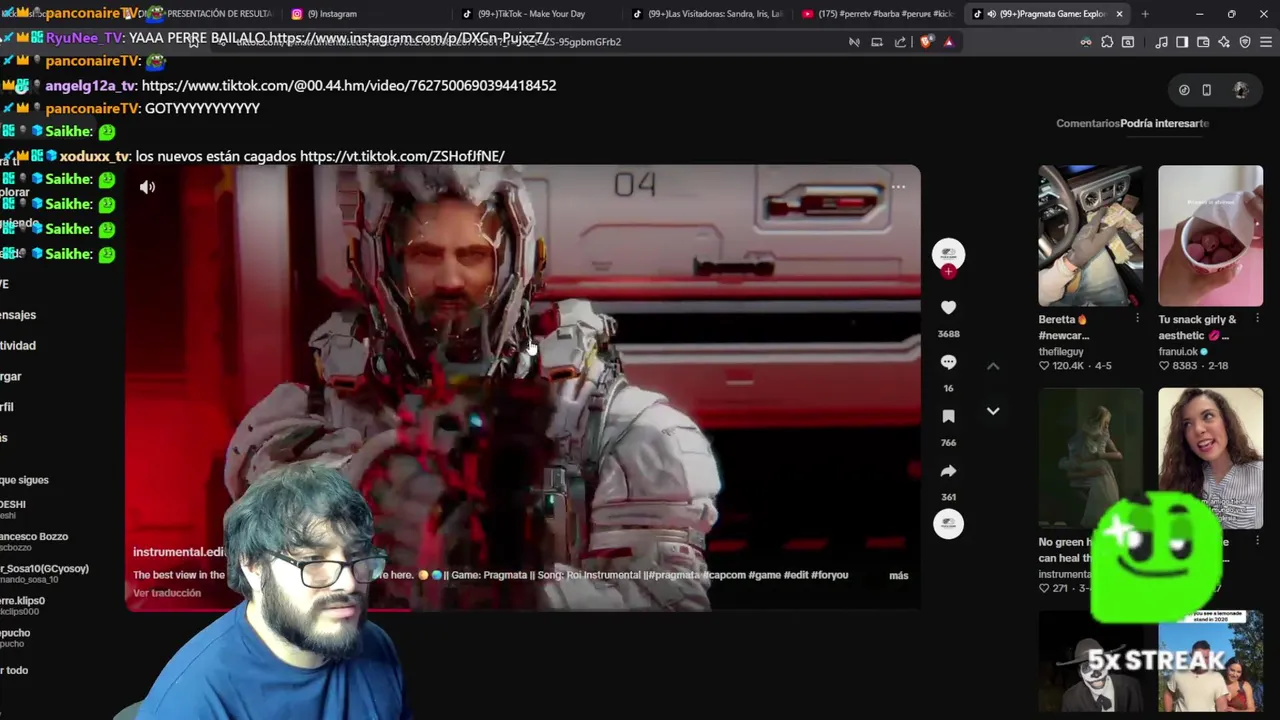This screenshot has height=720, width=1280.
Task: Open RyuNee_TV's Instagram link in chat
Action: [x=409, y=38]
